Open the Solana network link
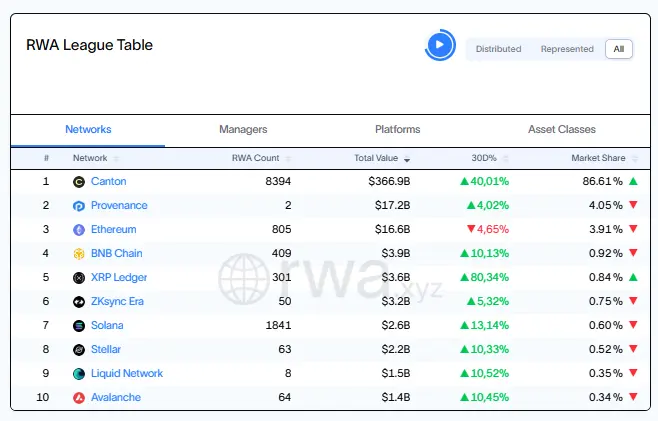Image resolution: width=658 pixels, height=421 pixels. pyautogui.click(x=107, y=325)
